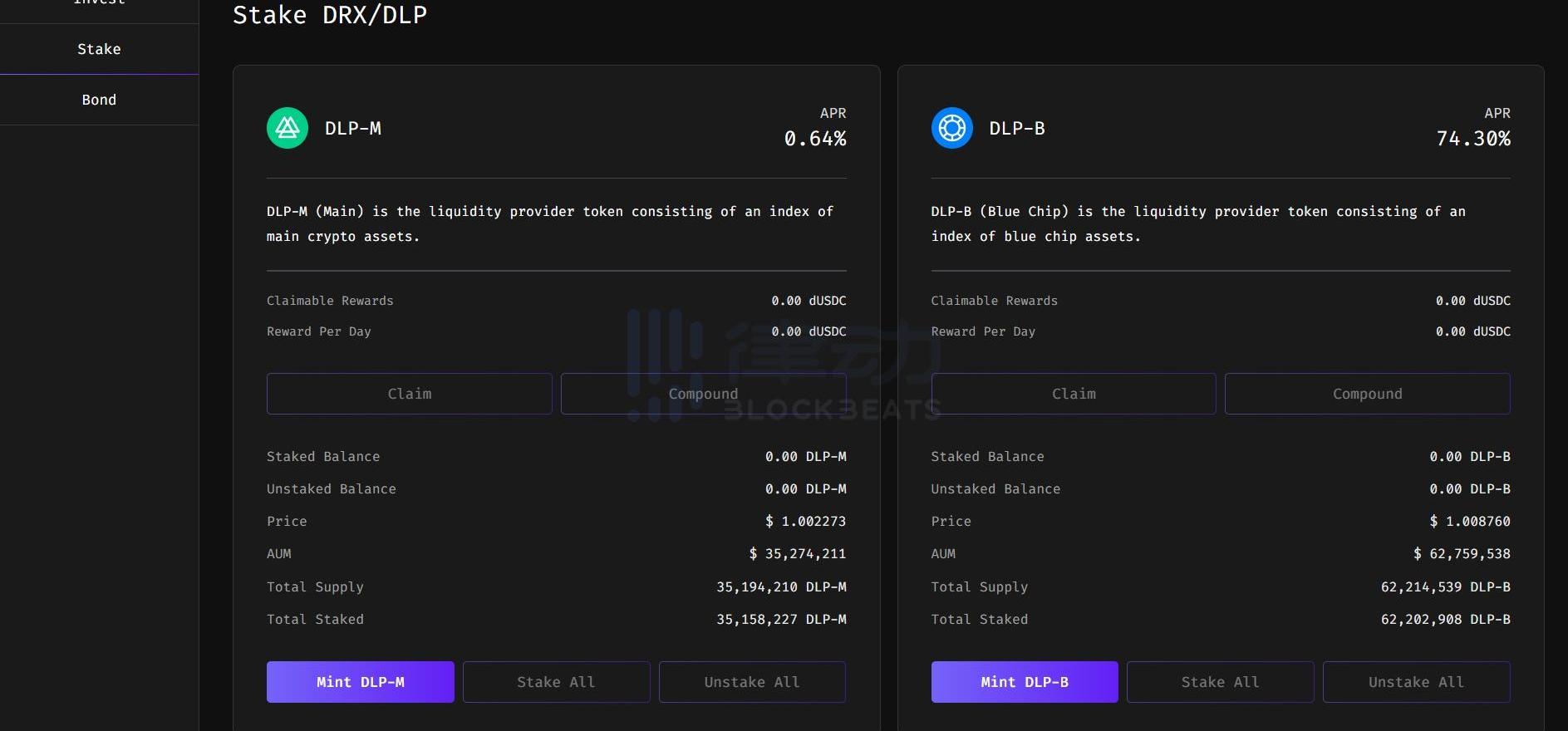Open the Bond sidebar tab
Screen dimensions: 1568x731
[99, 100]
